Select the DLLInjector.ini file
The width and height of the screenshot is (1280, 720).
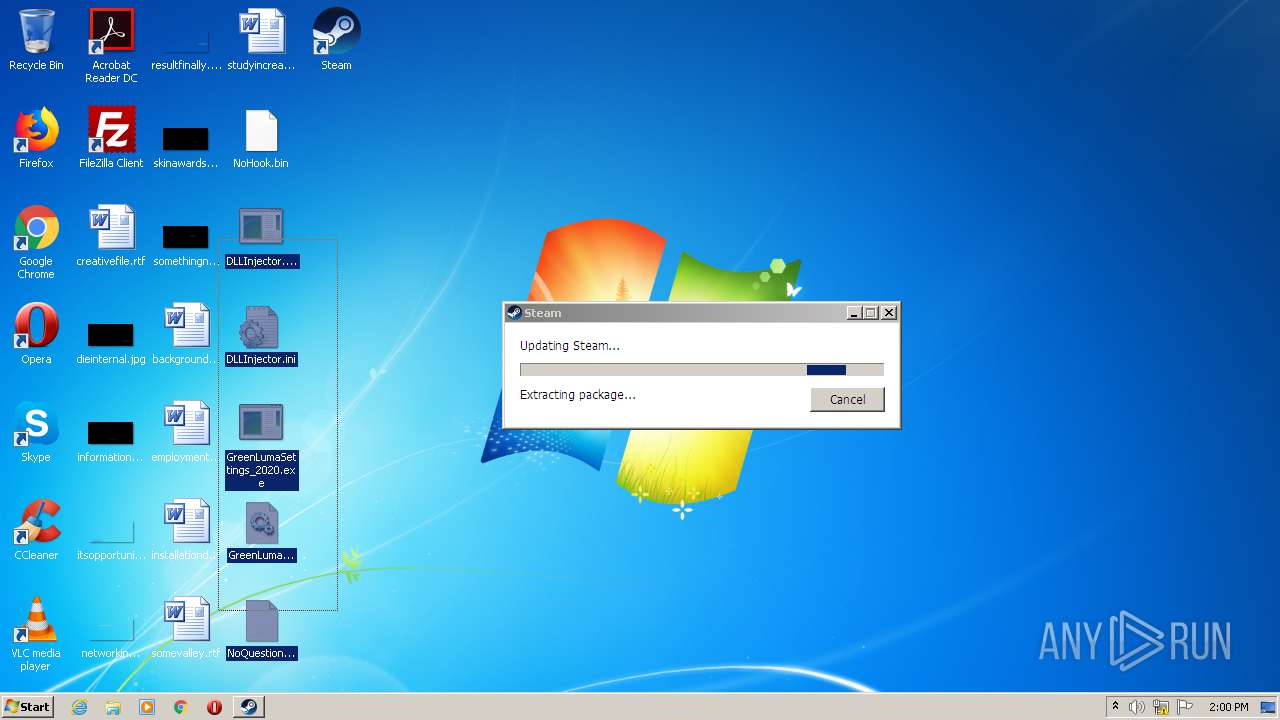pyautogui.click(x=261, y=335)
